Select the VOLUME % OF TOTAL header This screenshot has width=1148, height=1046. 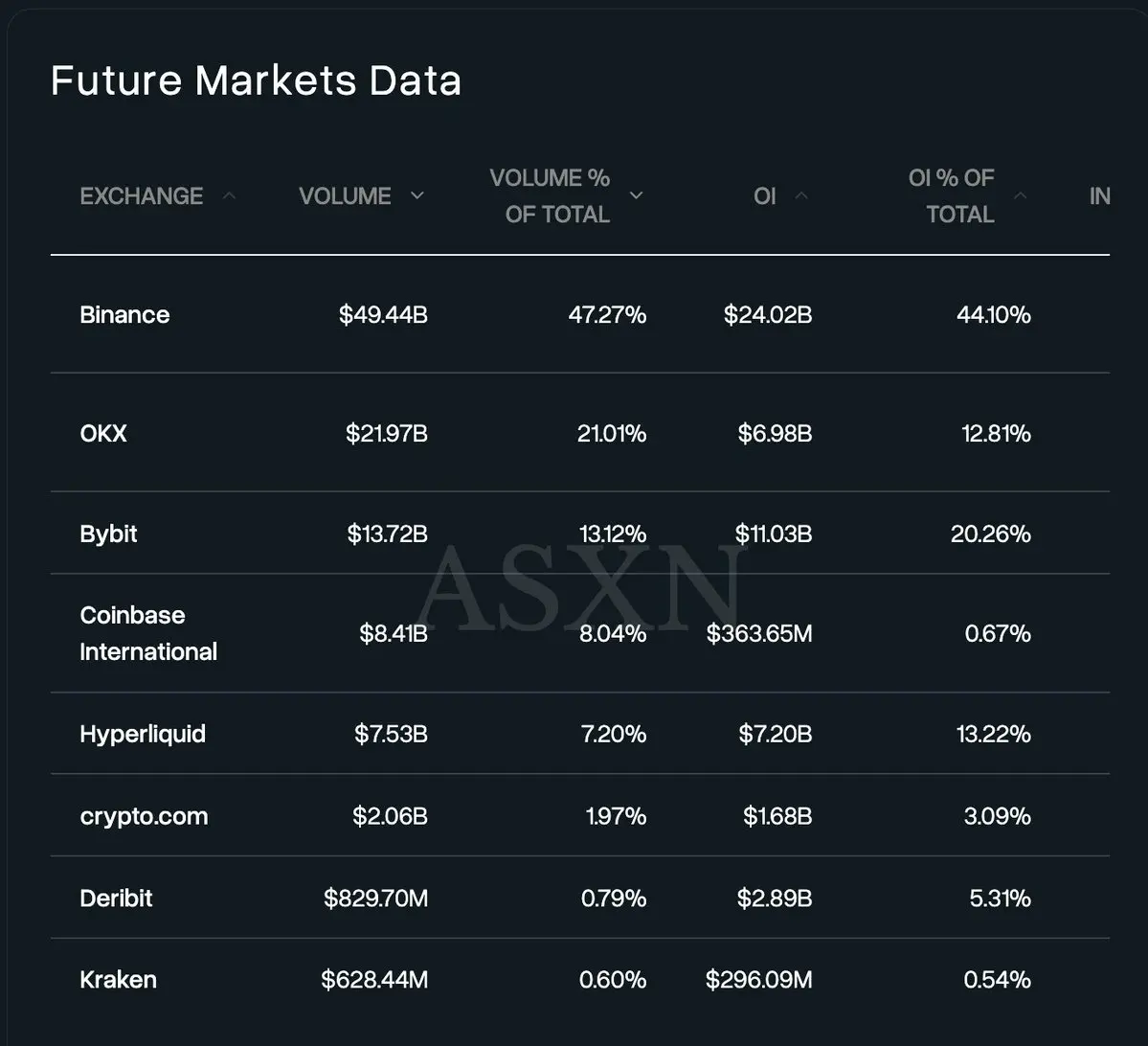[x=550, y=196]
